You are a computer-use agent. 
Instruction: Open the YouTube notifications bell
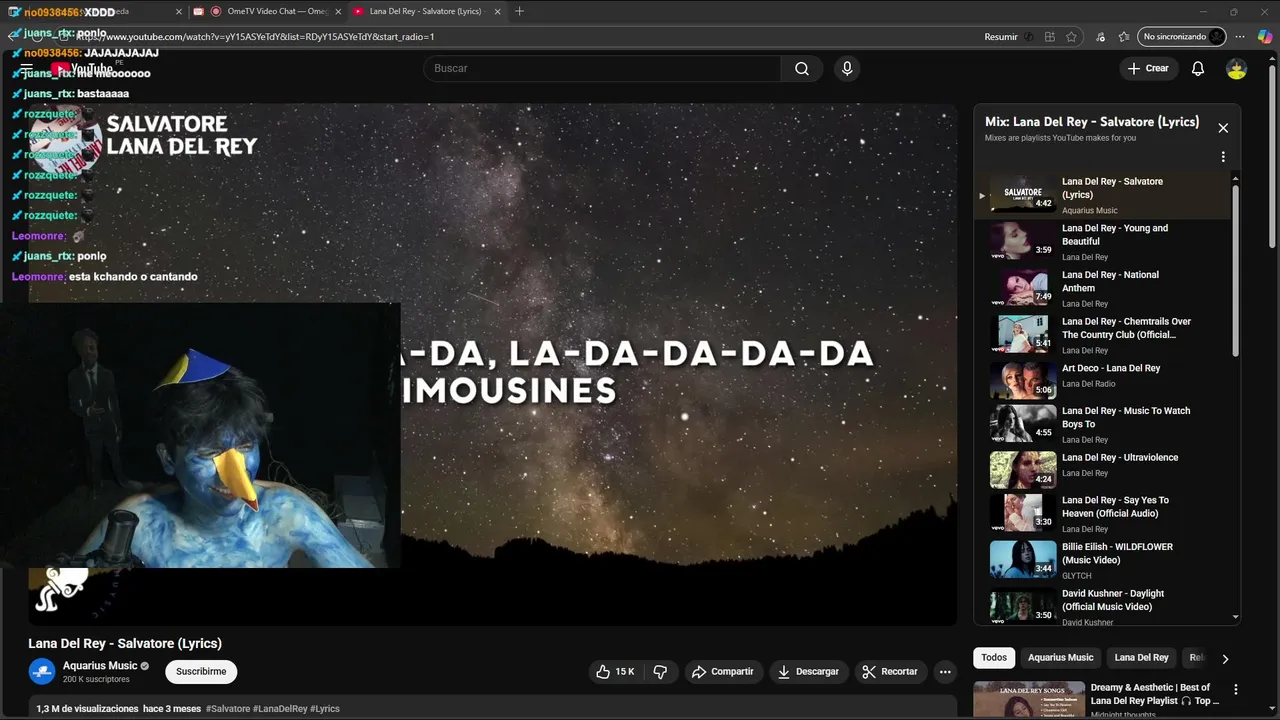coord(1198,68)
